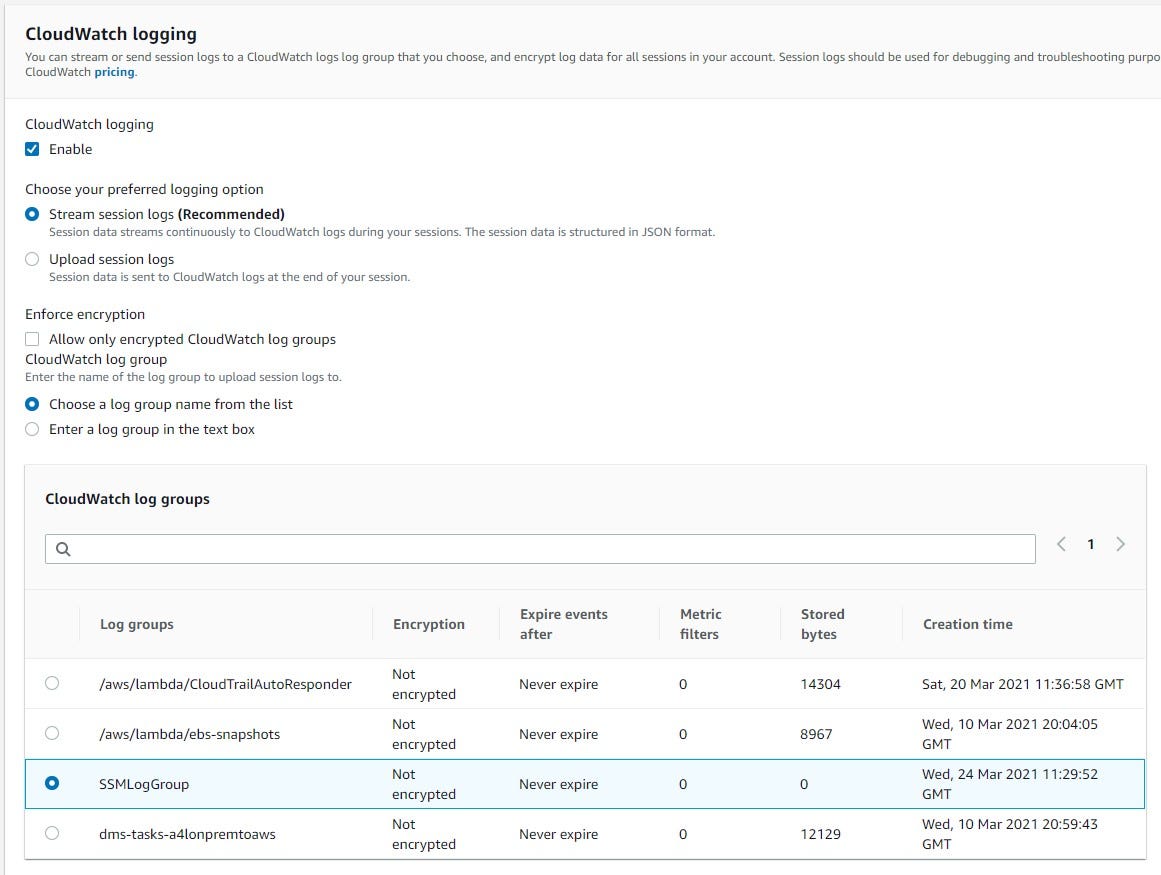Select Upload session logs option
This screenshot has height=875, width=1161.
click(32, 259)
